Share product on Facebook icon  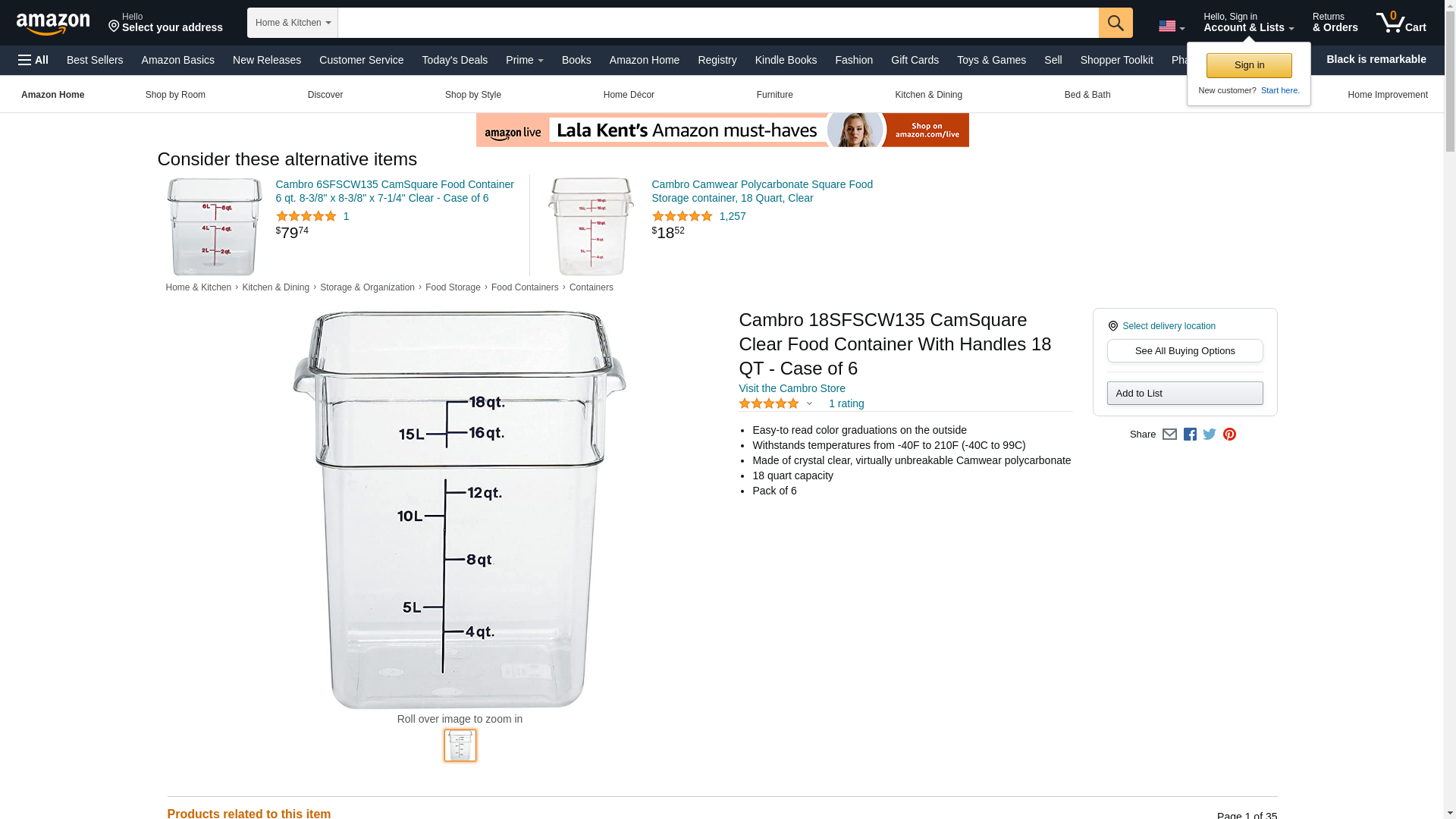click(1190, 435)
